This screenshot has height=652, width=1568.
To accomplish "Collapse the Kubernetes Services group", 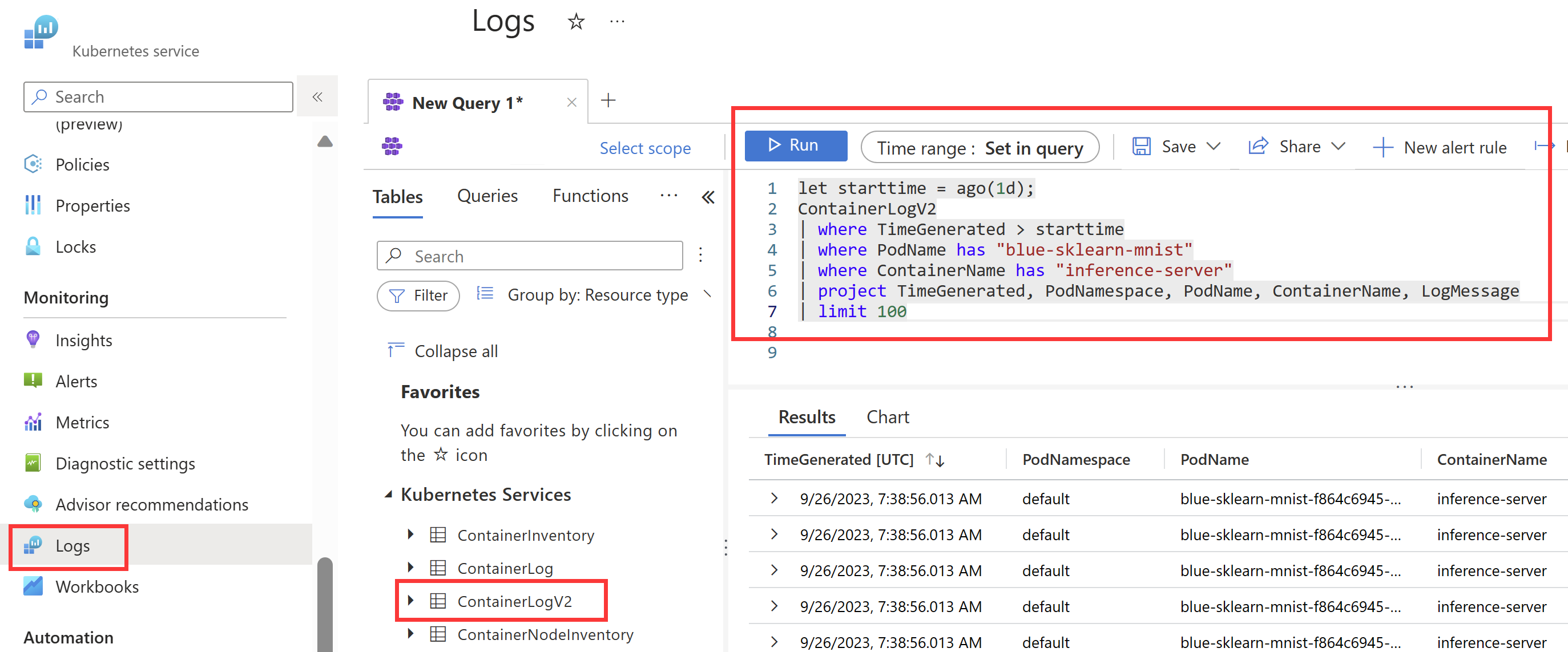I will pyautogui.click(x=388, y=495).
